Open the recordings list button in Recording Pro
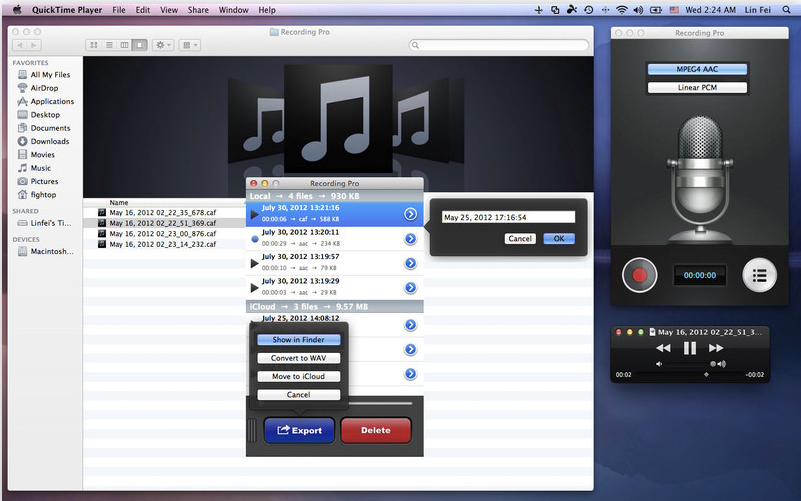 [759, 275]
